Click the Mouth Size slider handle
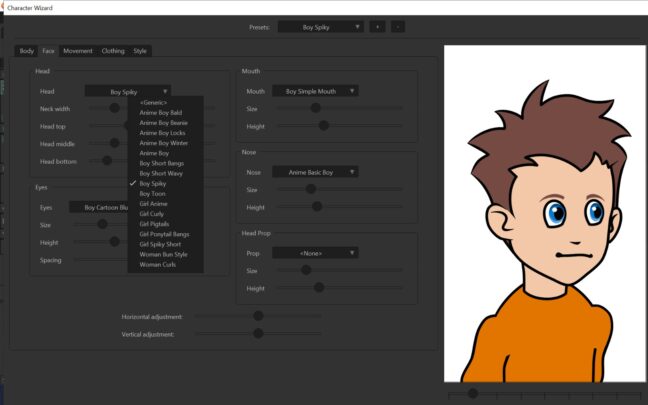Viewport: 648px width, 405px height. pos(315,108)
